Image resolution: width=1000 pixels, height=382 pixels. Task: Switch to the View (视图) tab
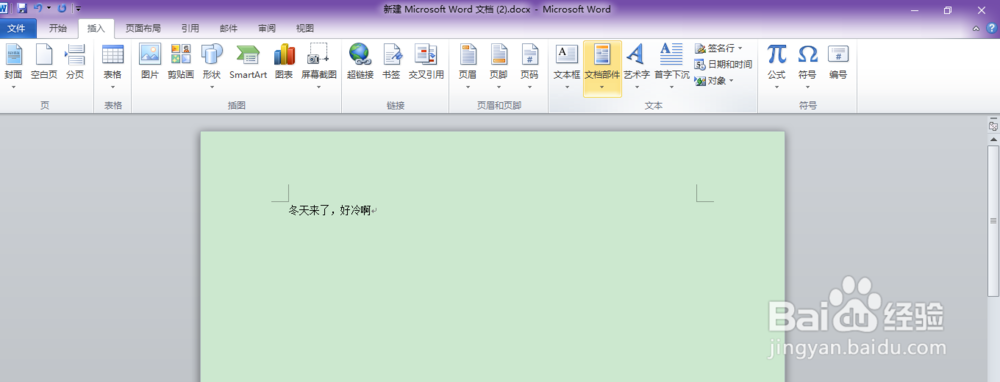tap(305, 29)
